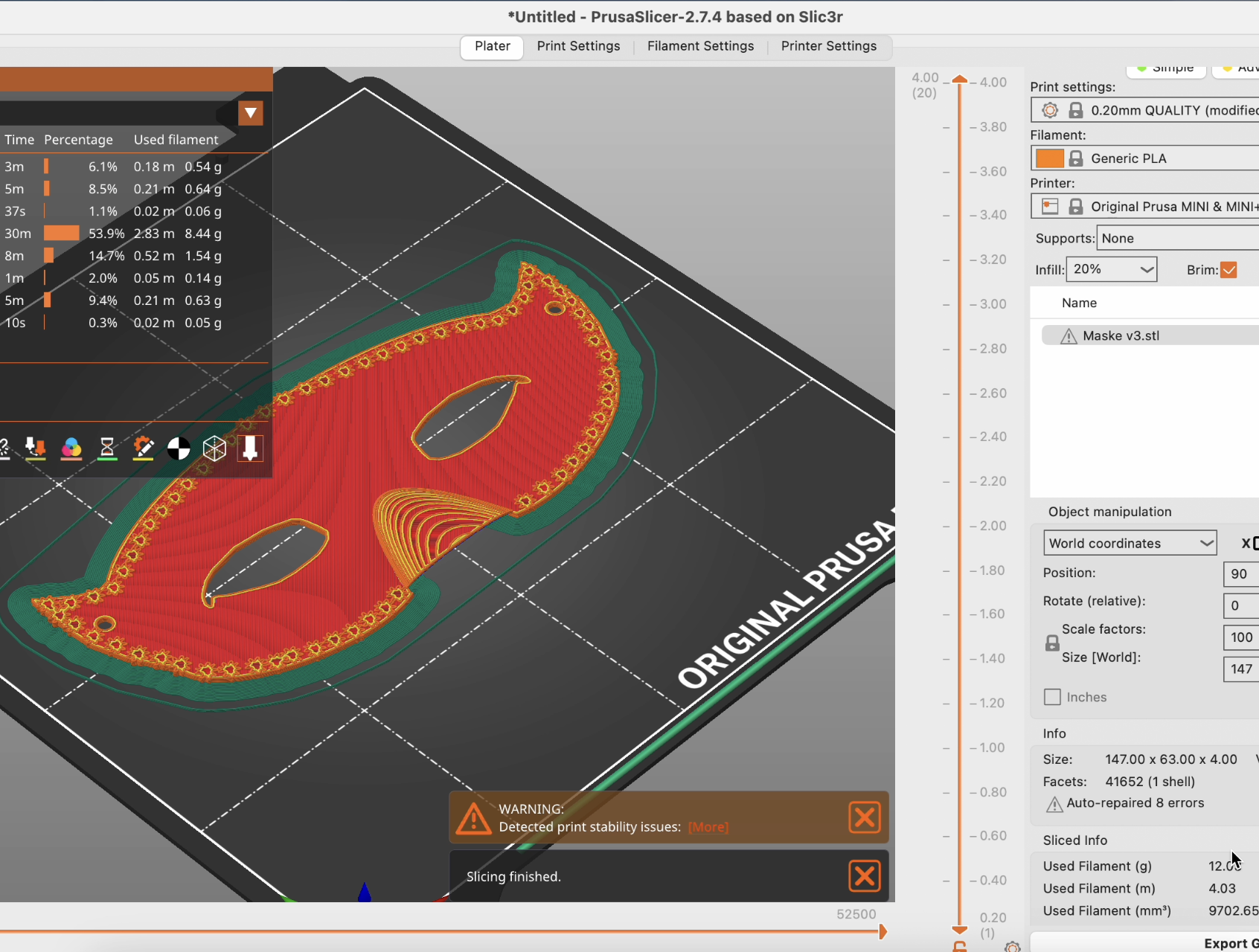
Task: Click the vertical slider settings gear icon
Action: pyautogui.click(x=1012, y=947)
